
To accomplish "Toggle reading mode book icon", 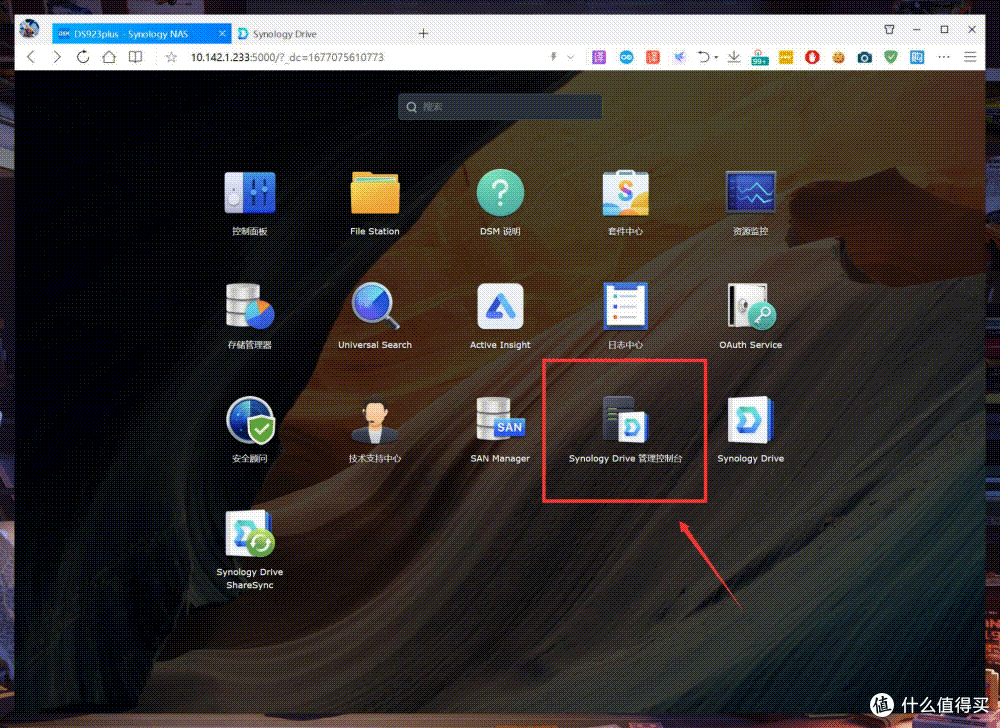I will coord(135,57).
